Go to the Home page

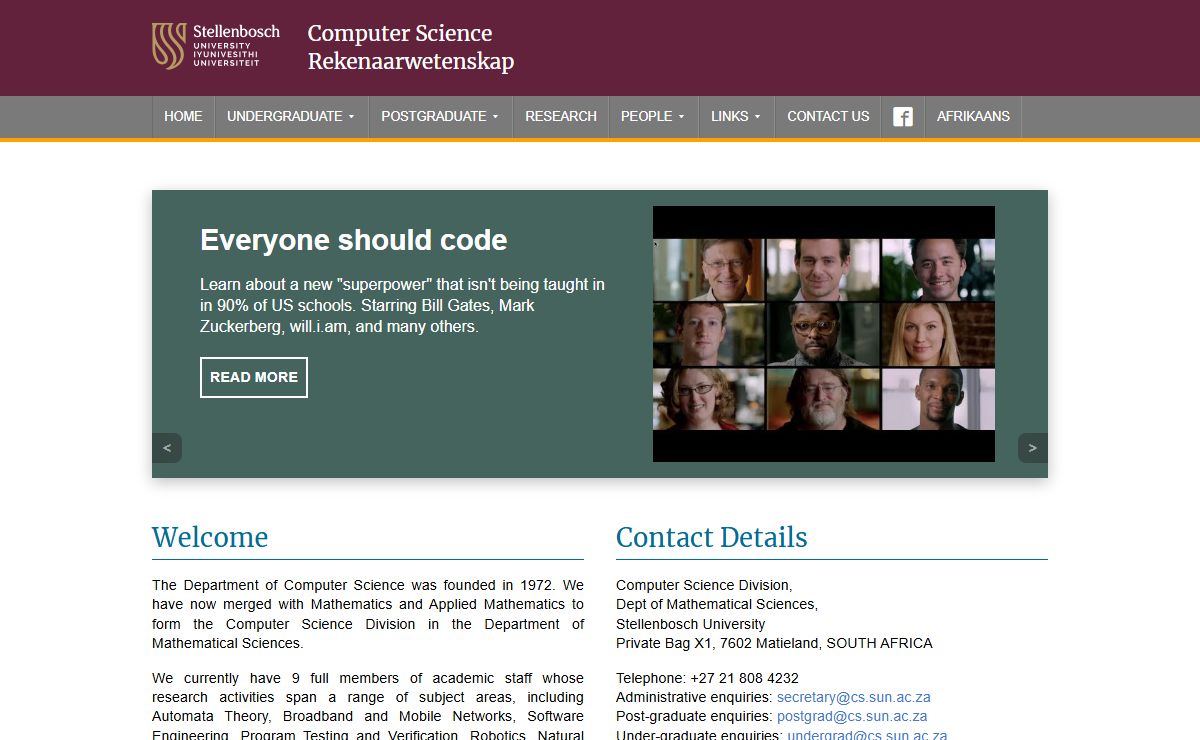click(x=183, y=117)
